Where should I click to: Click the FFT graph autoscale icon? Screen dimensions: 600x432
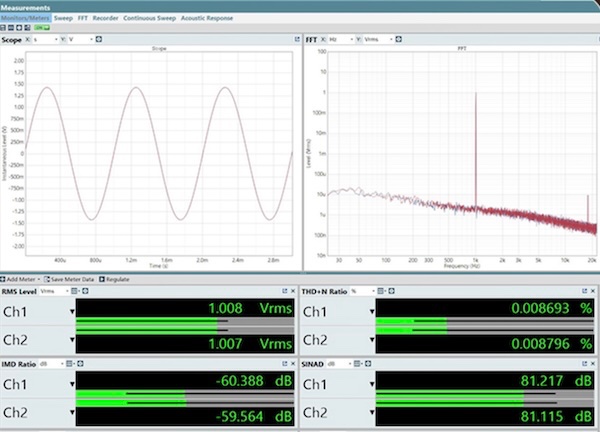pyautogui.click(x=398, y=39)
